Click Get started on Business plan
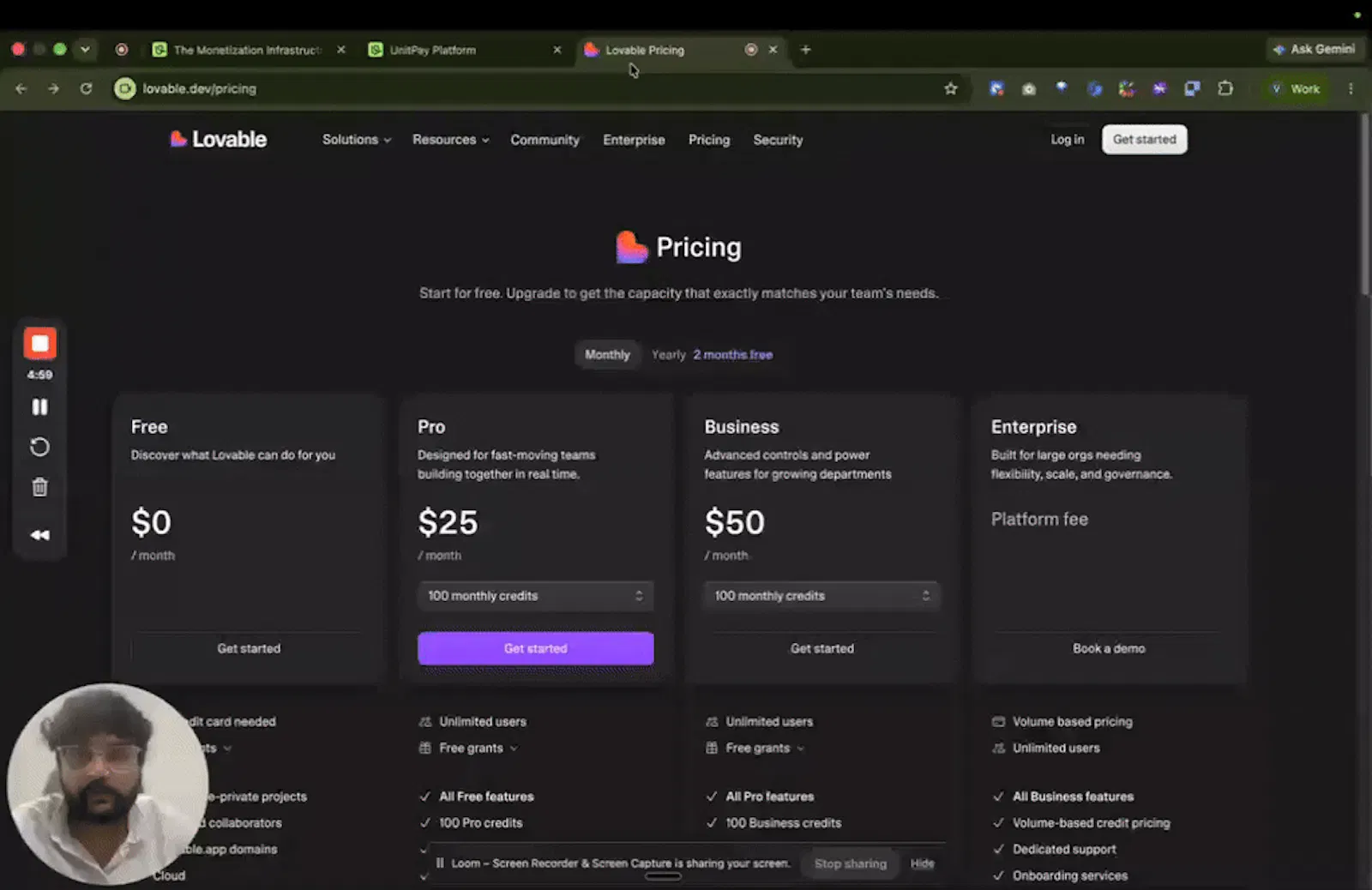Viewport: 1372px width, 890px height. click(x=822, y=649)
